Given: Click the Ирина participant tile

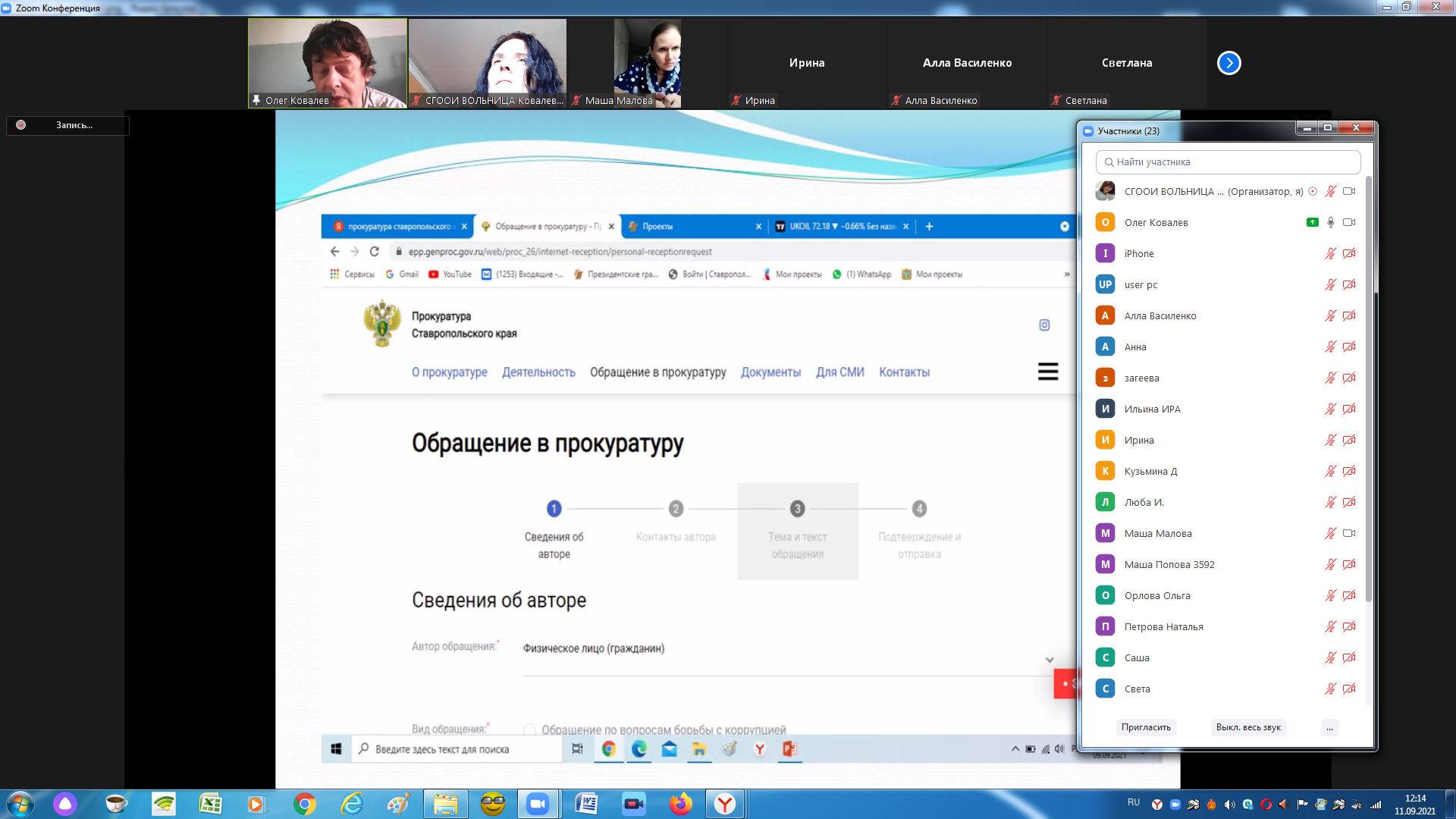Looking at the screenshot, I should click(807, 63).
